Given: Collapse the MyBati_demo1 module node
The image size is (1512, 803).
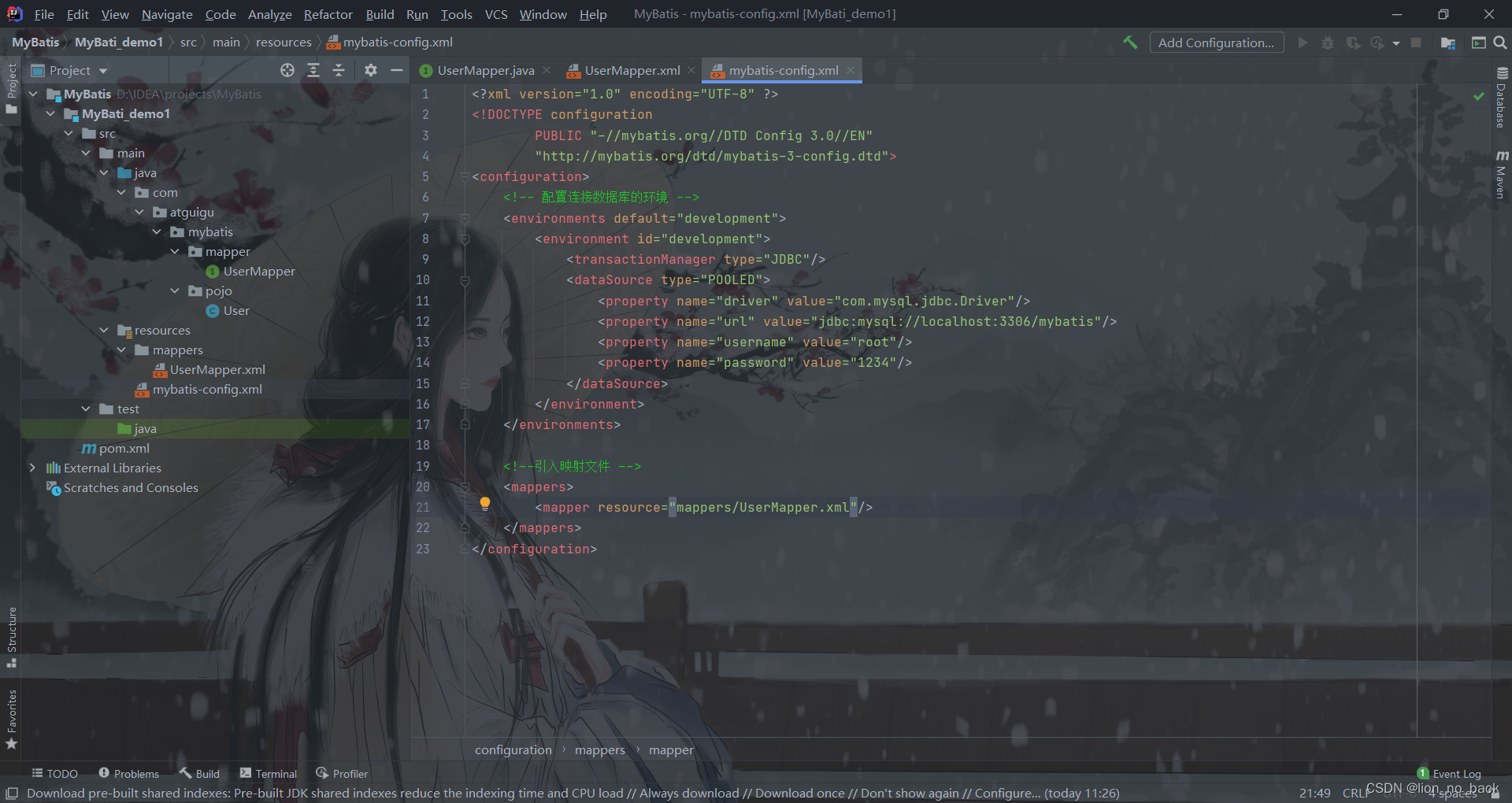Looking at the screenshot, I should [50, 113].
